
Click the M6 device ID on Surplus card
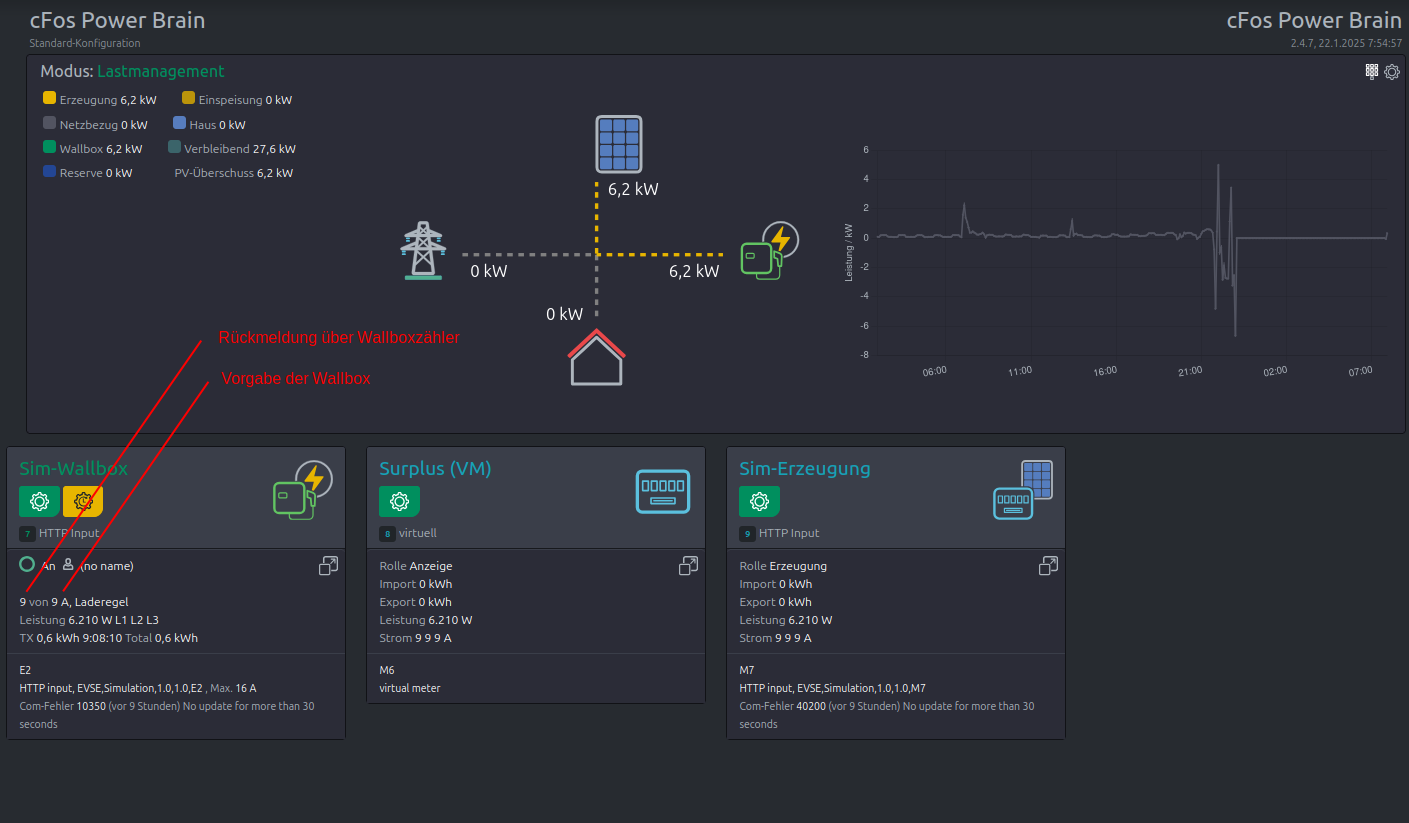click(387, 670)
